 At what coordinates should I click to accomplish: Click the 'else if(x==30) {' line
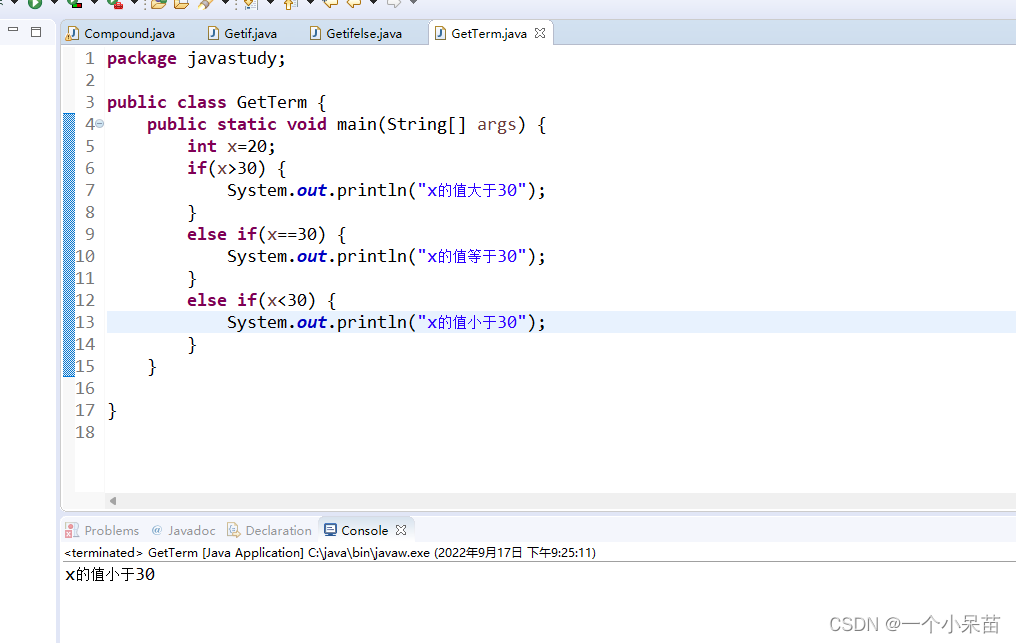(266, 234)
